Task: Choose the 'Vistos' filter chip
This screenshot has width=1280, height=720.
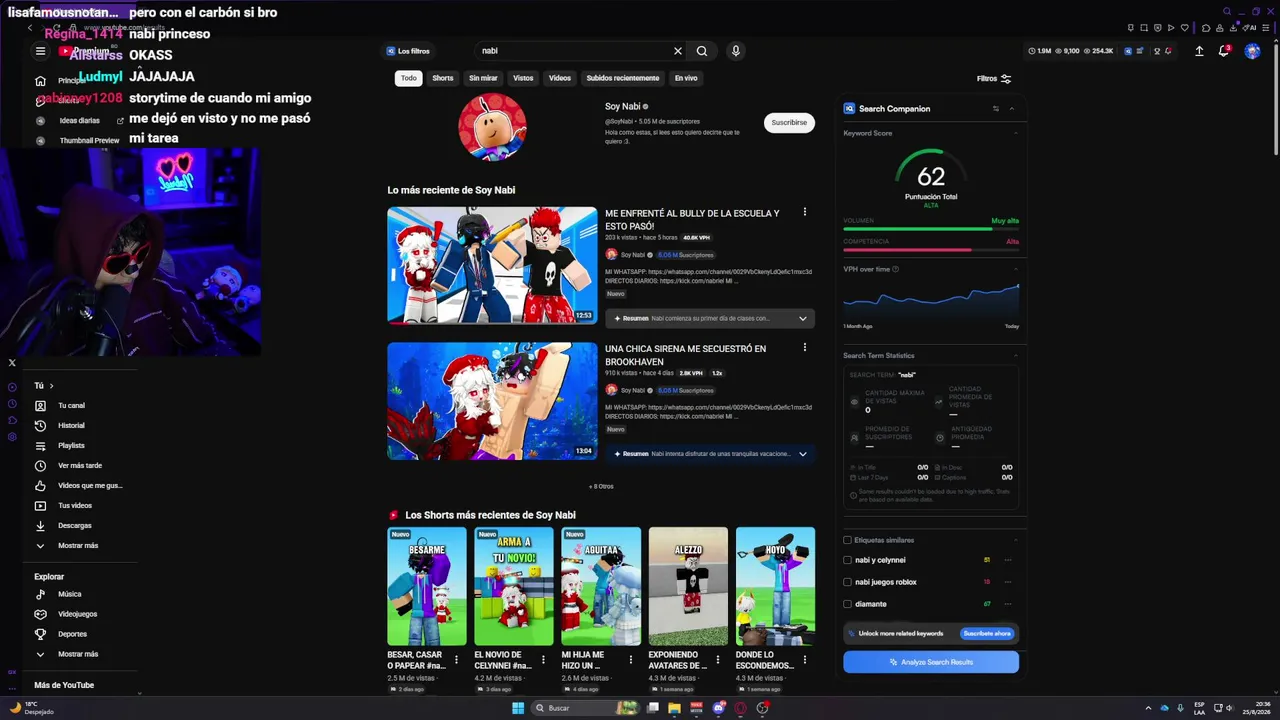Action: [523, 78]
